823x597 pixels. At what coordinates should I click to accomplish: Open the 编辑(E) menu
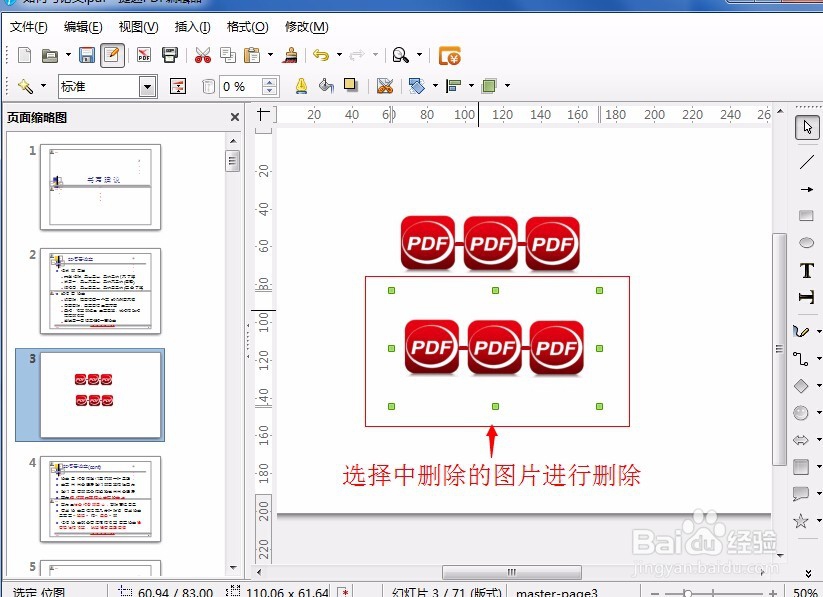(x=83, y=27)
